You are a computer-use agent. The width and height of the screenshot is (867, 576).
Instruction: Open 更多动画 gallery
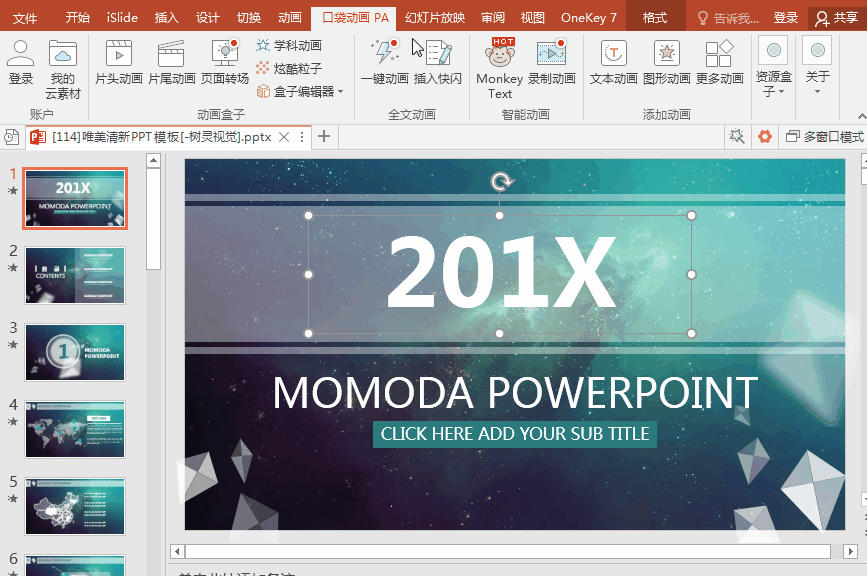click(x=719, y=62)
